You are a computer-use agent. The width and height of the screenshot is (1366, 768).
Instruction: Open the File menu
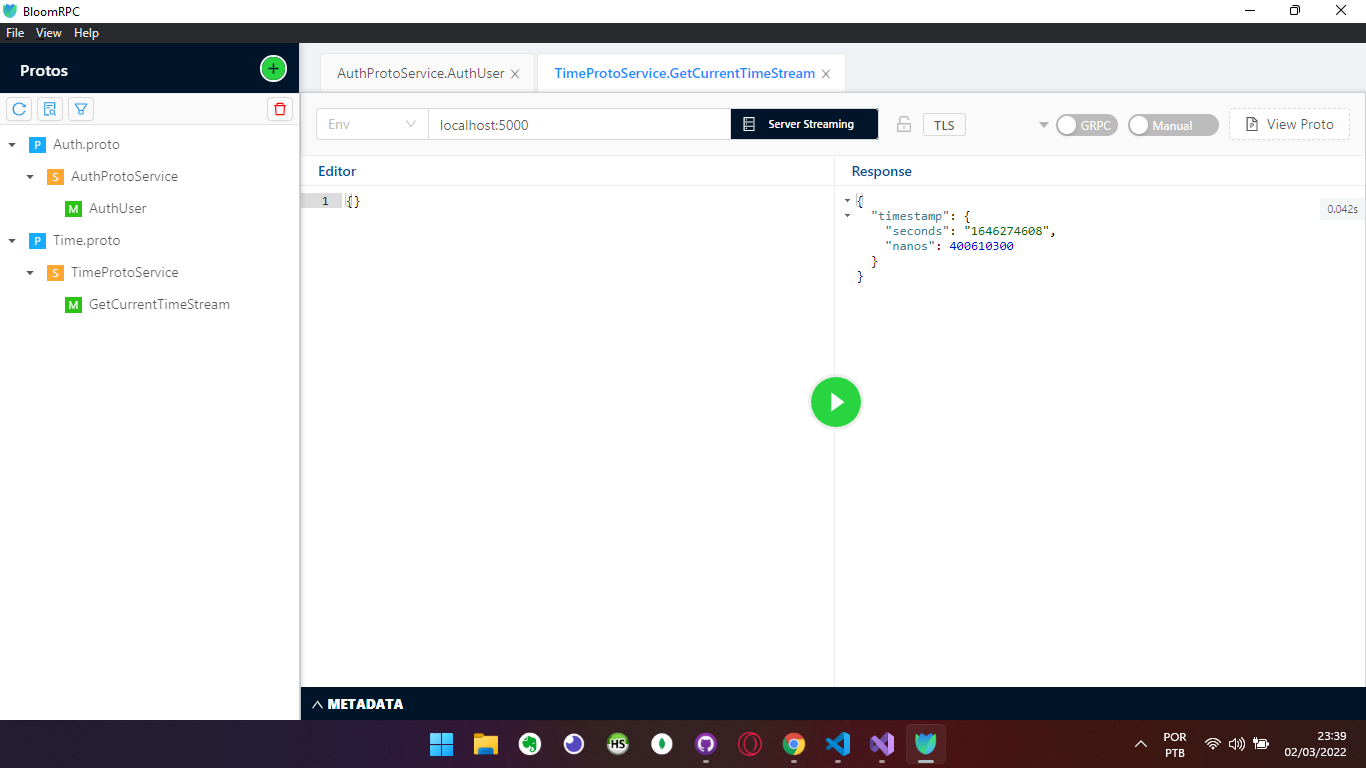(x=15, y=33)
